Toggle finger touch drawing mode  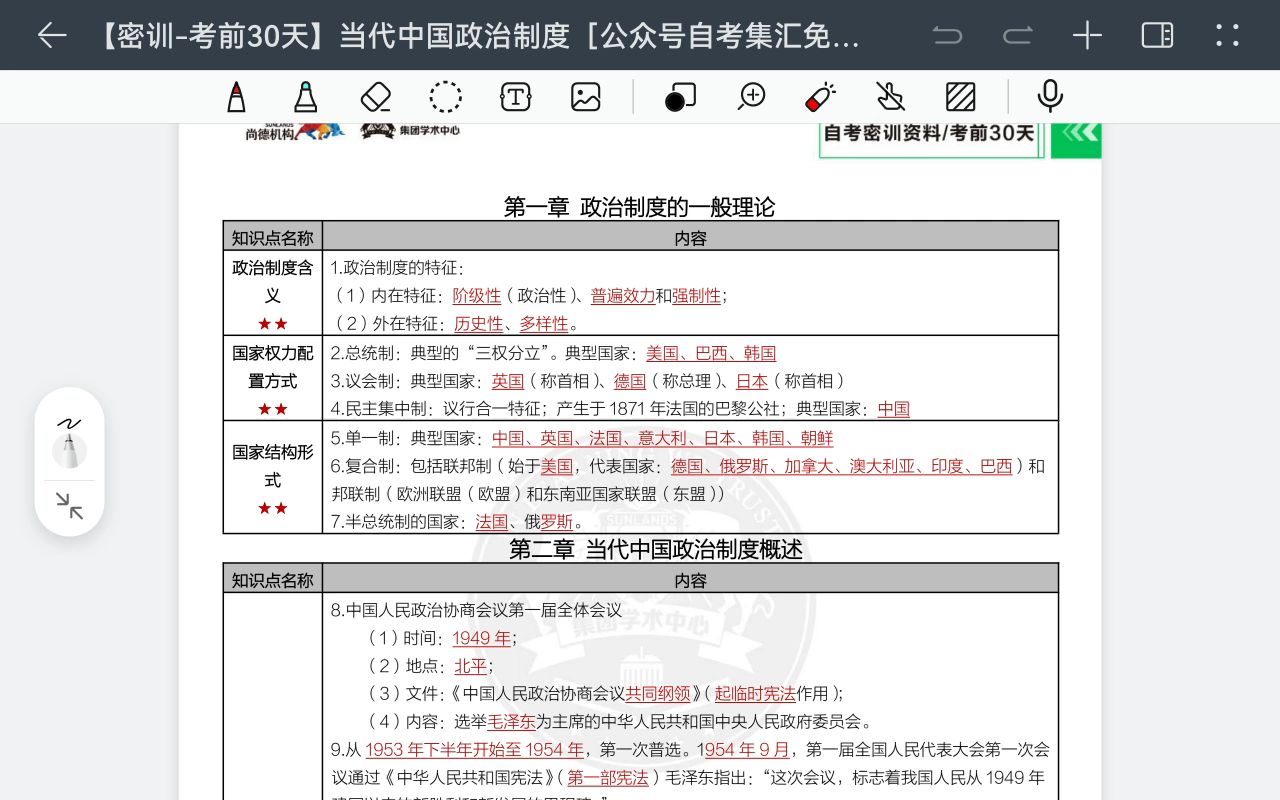click(x=889, y=97)
